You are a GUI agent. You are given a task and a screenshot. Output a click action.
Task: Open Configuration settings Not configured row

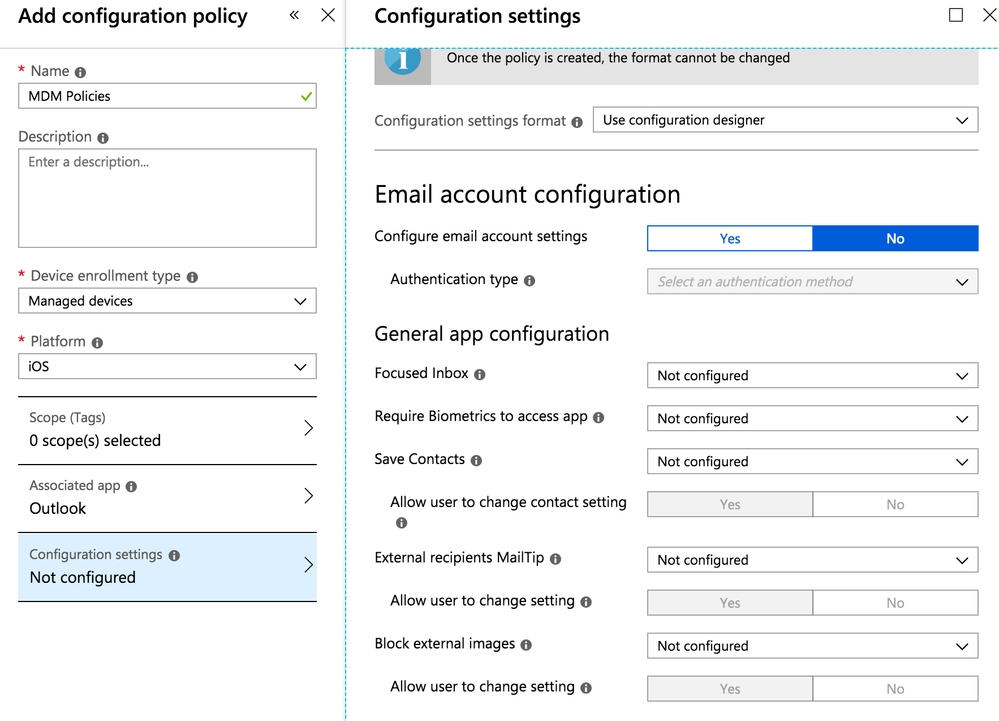coord(168,567)
